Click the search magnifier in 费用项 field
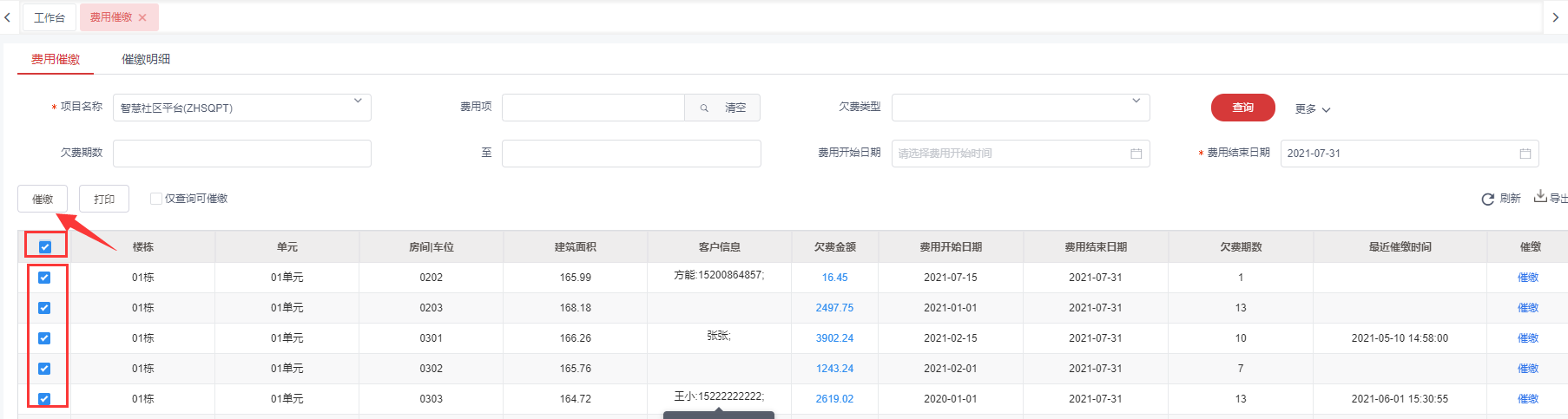This screenshot has height=419, width=1568. (x=704, y=108)
